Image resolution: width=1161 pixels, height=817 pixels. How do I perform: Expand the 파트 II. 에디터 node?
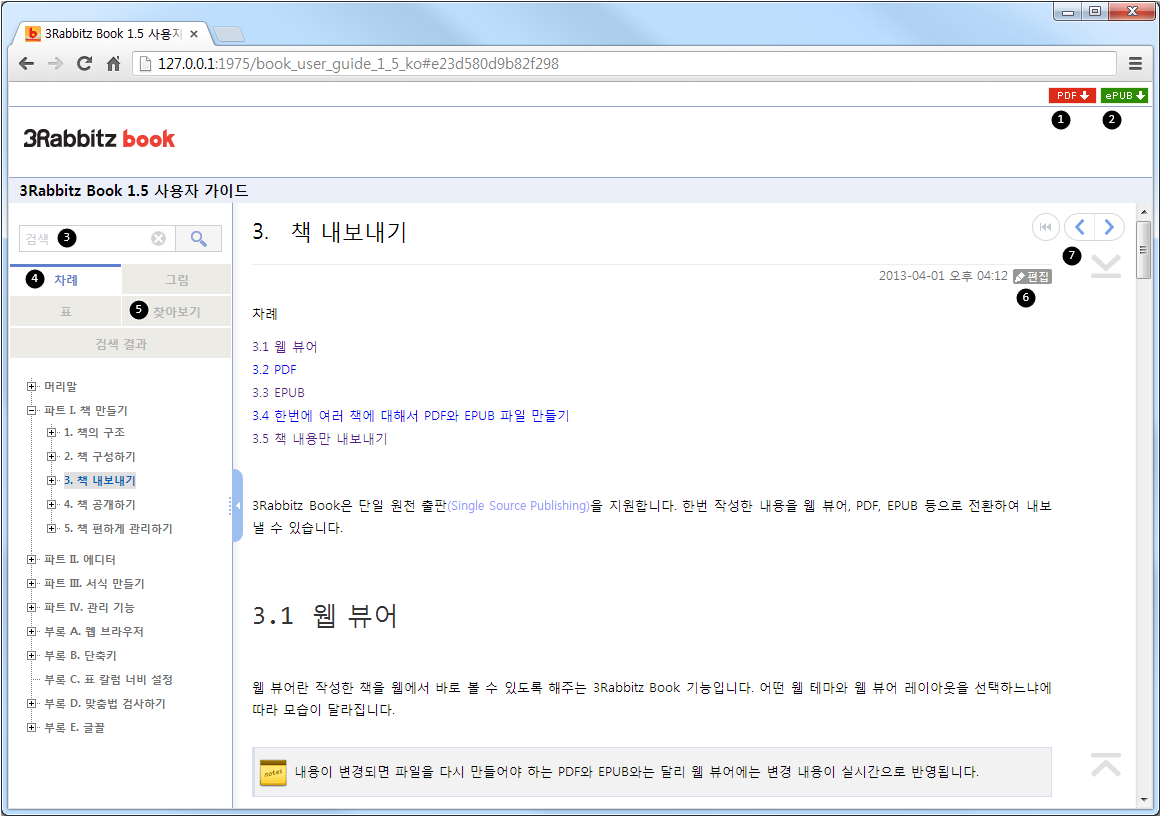[x=32, y=560]
